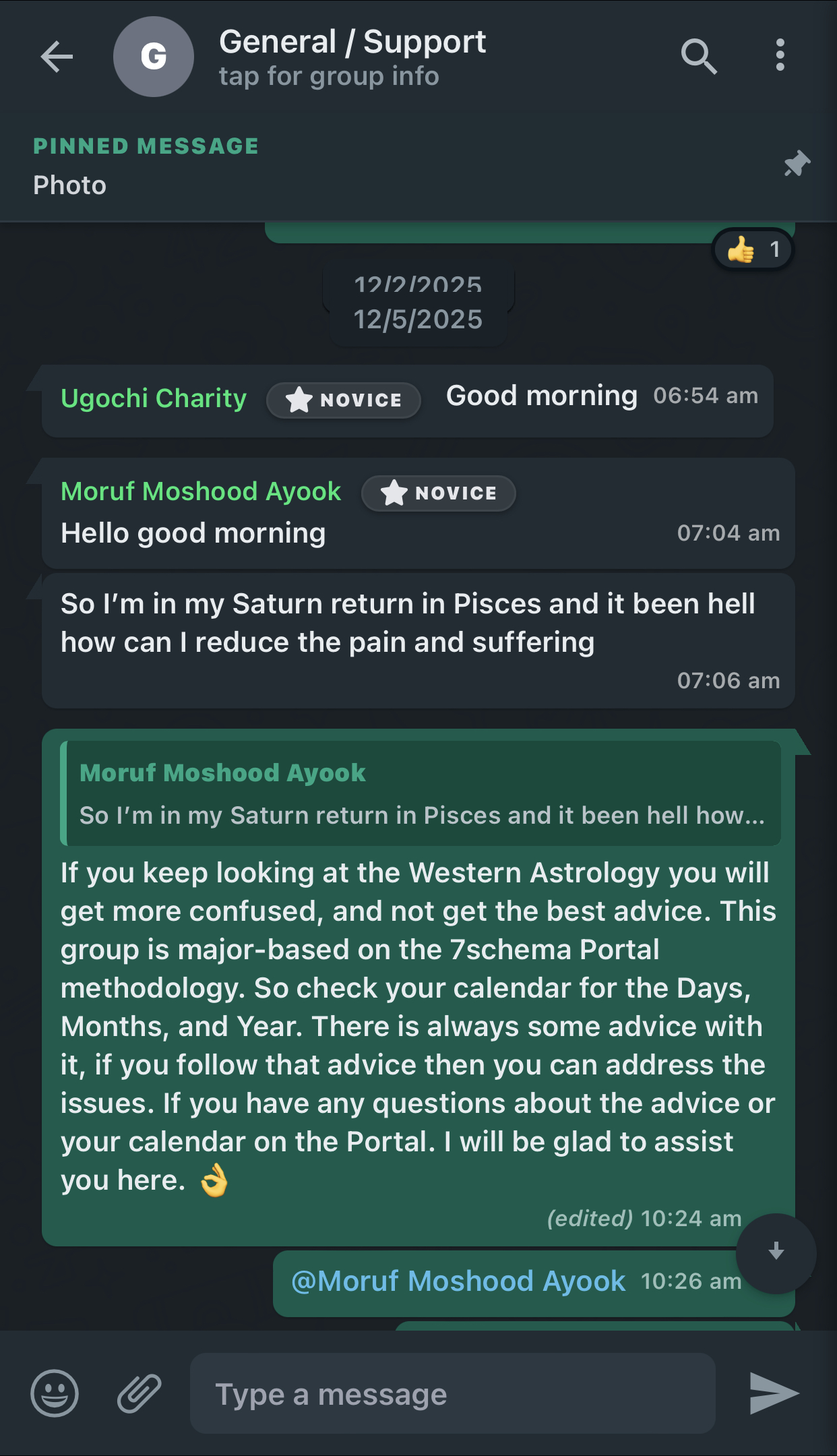Jump to the quoted Saturn return message
The image size is (837, 1456).
pyautogui.click(x=422, y=794)
